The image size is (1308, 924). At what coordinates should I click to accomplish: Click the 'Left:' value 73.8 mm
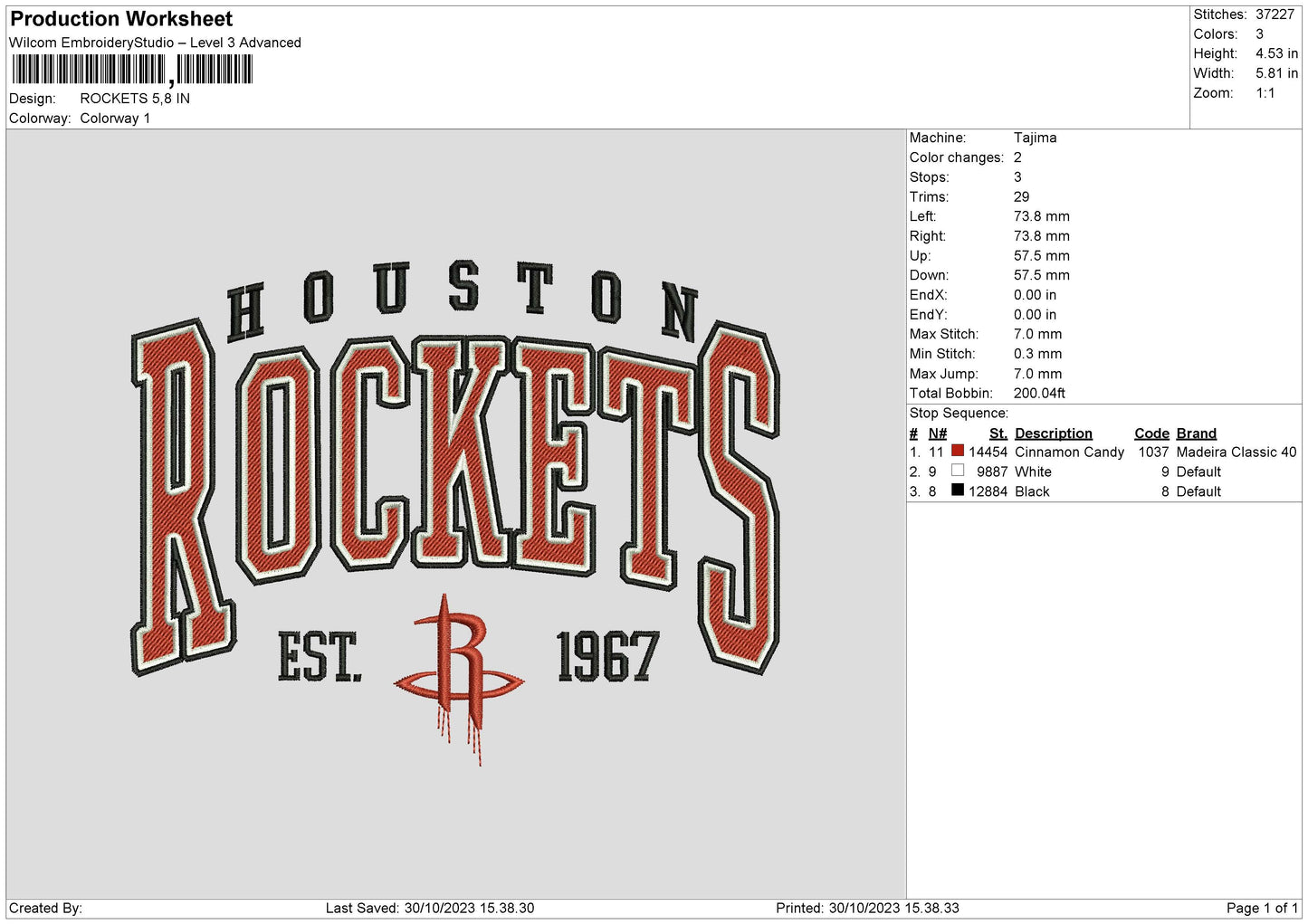[1042, 216]
